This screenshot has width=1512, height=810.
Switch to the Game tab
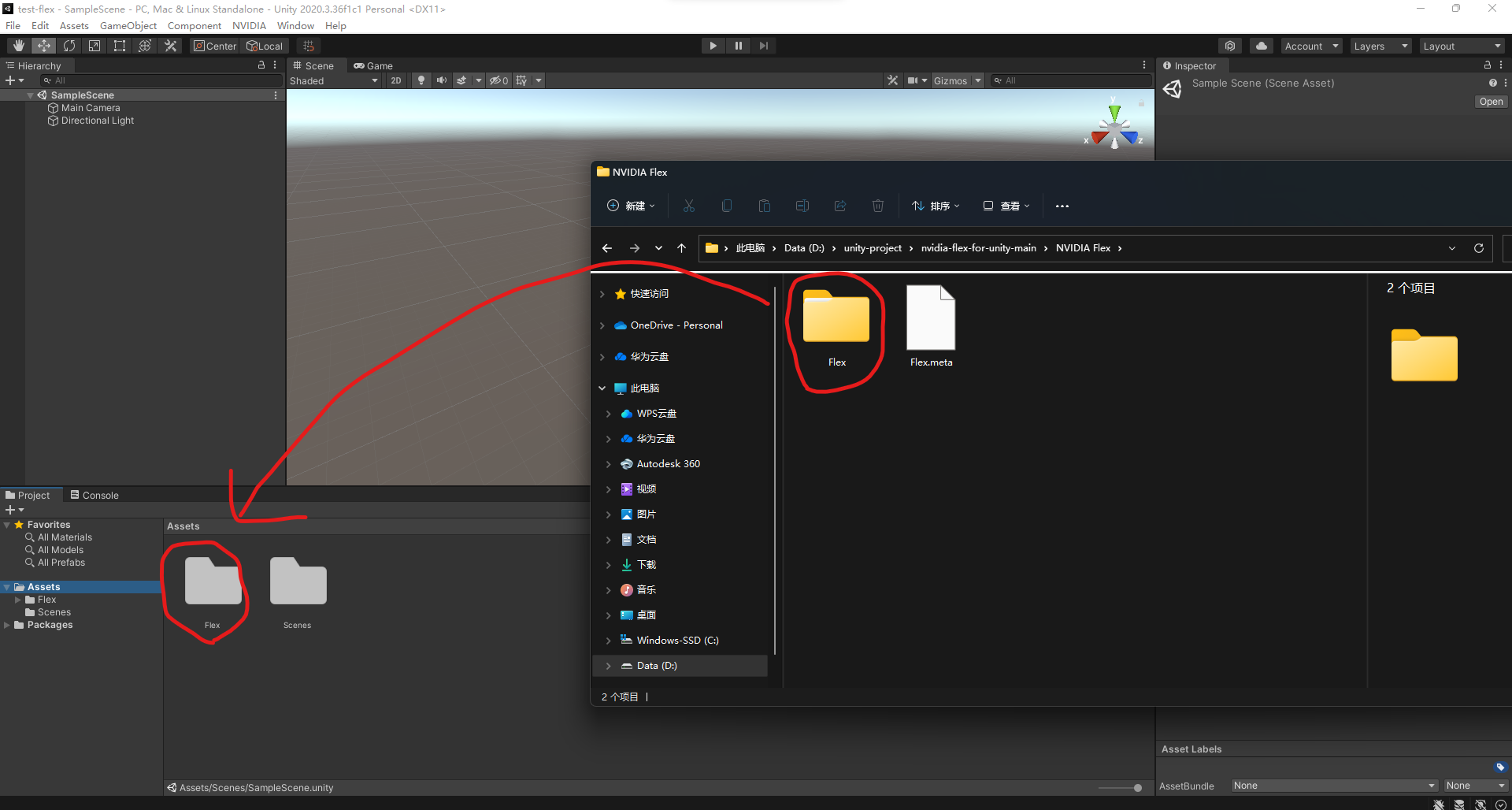coord(373,65)
